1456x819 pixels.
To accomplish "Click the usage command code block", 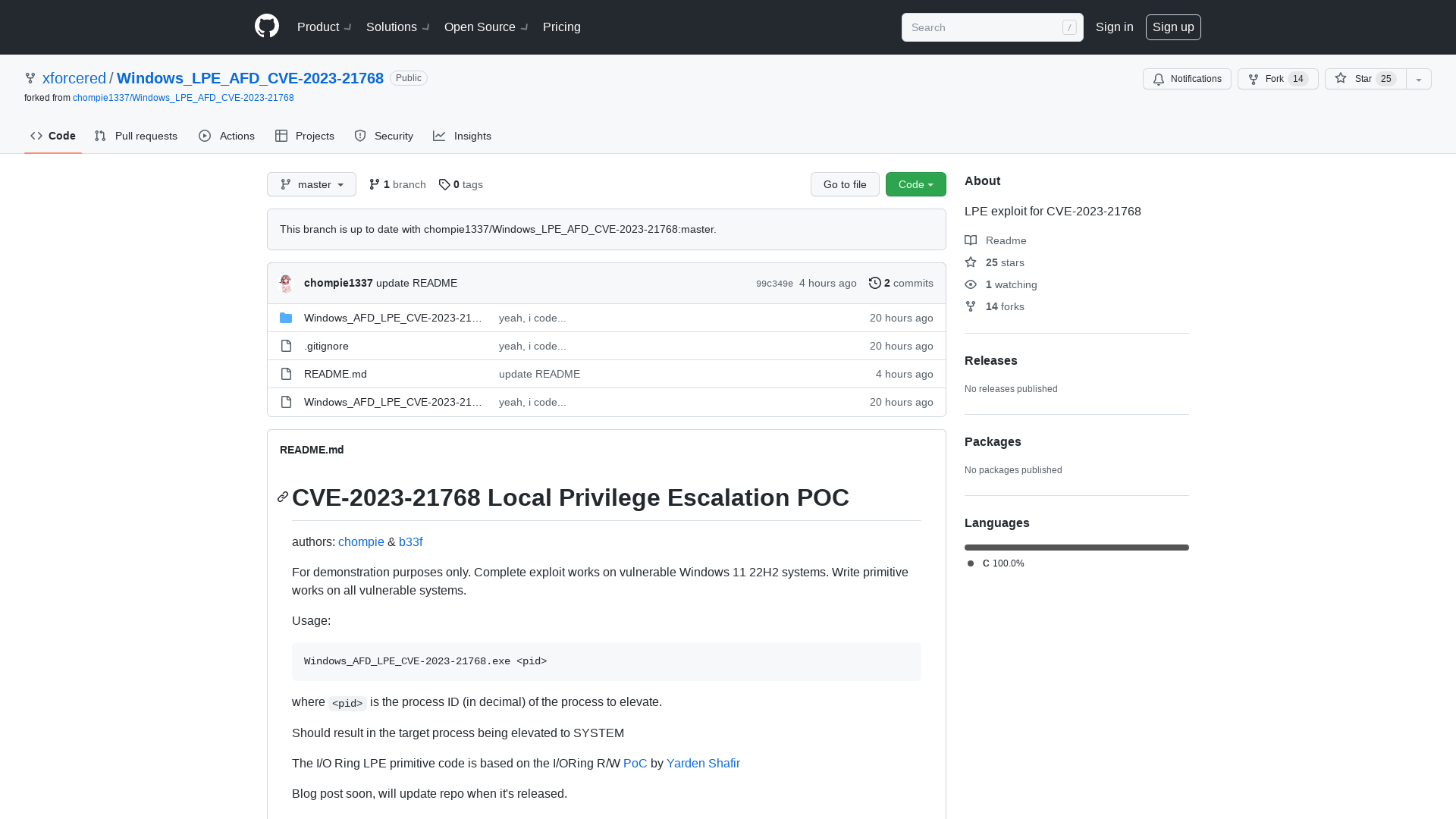I will pos(607,661).
